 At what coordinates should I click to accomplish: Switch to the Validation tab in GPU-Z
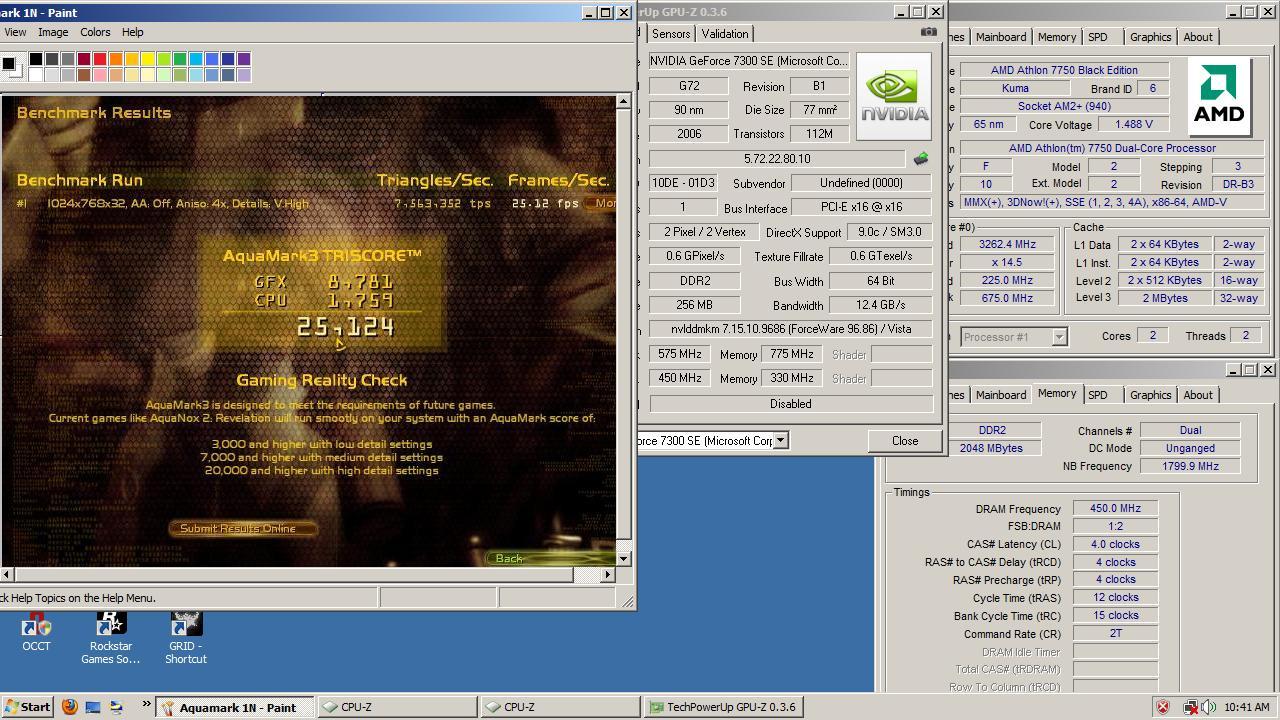coord(725,33)
